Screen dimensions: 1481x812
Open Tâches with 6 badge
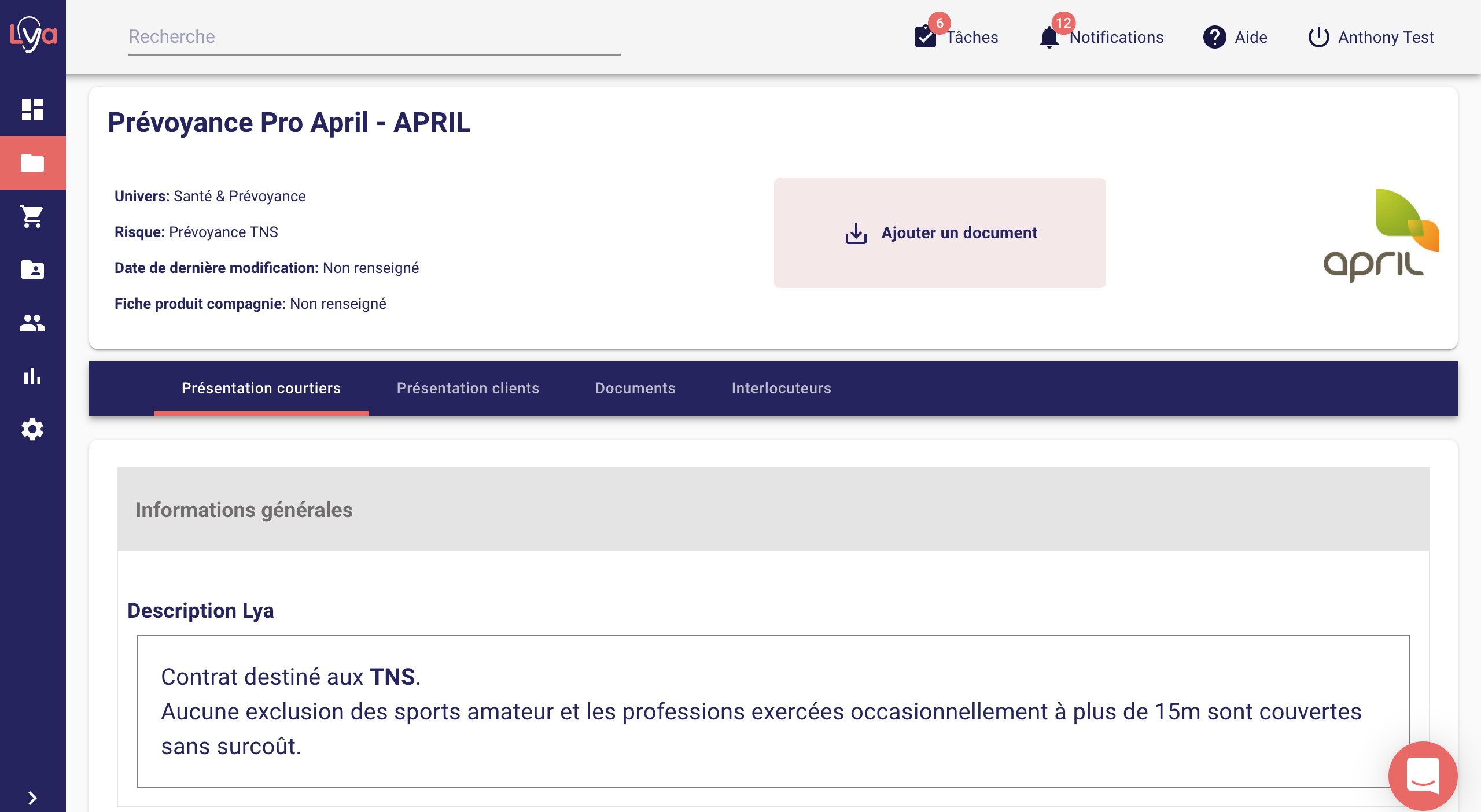957,37
